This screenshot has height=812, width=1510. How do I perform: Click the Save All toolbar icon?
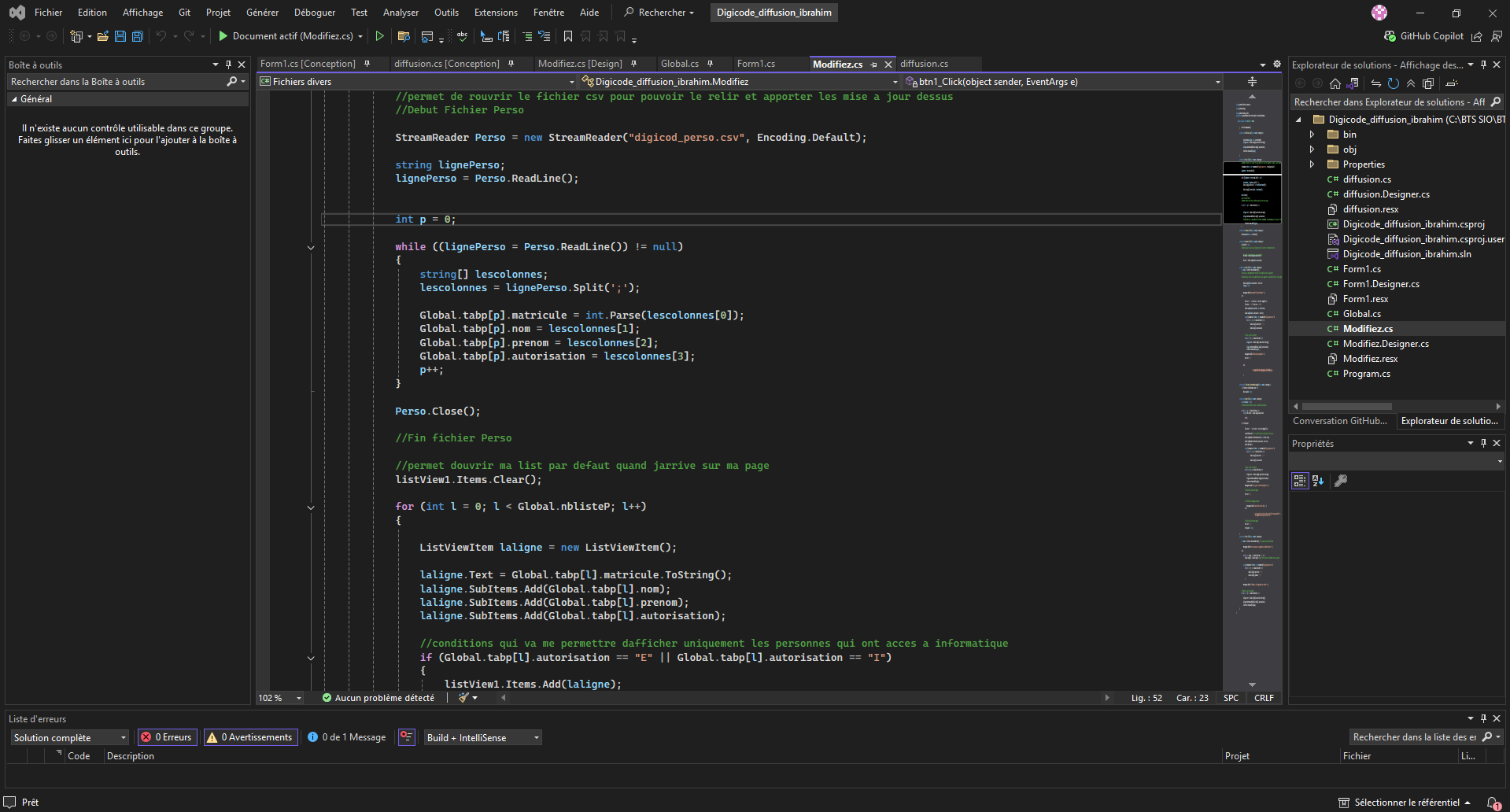click(138, 36)
